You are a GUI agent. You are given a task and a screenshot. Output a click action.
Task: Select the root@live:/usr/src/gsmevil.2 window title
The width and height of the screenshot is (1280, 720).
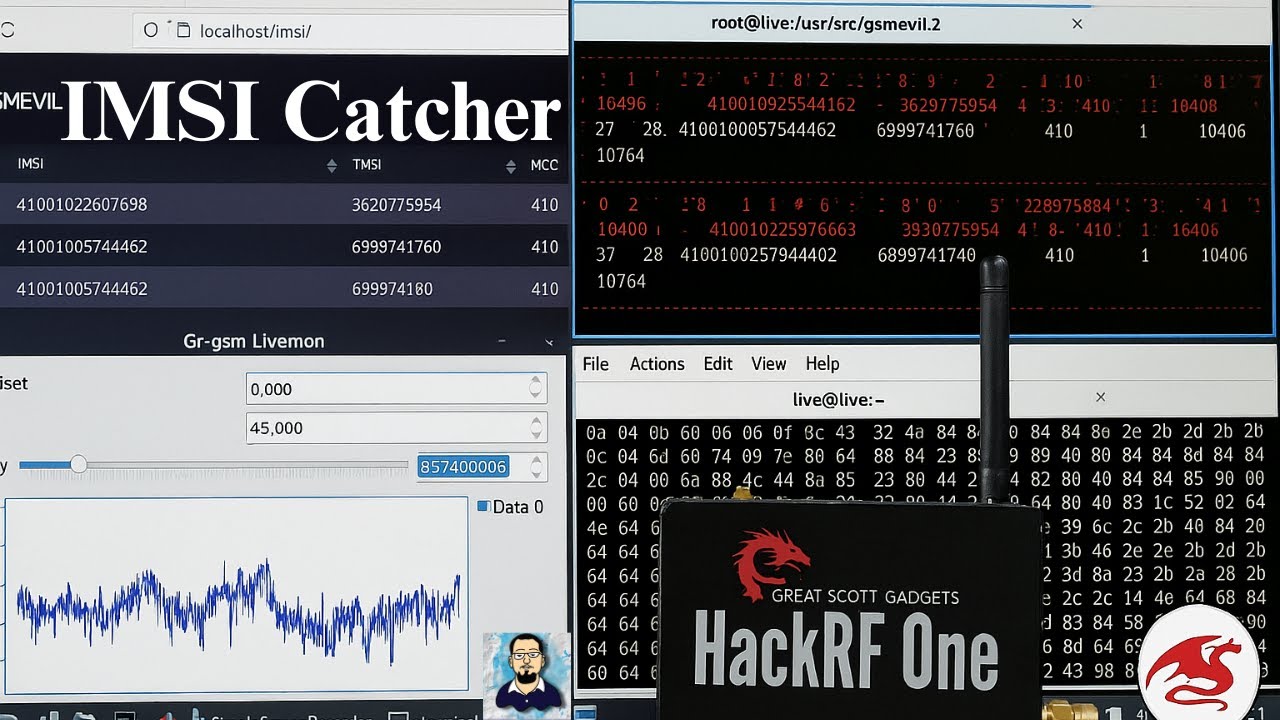[x=826, y=24]
